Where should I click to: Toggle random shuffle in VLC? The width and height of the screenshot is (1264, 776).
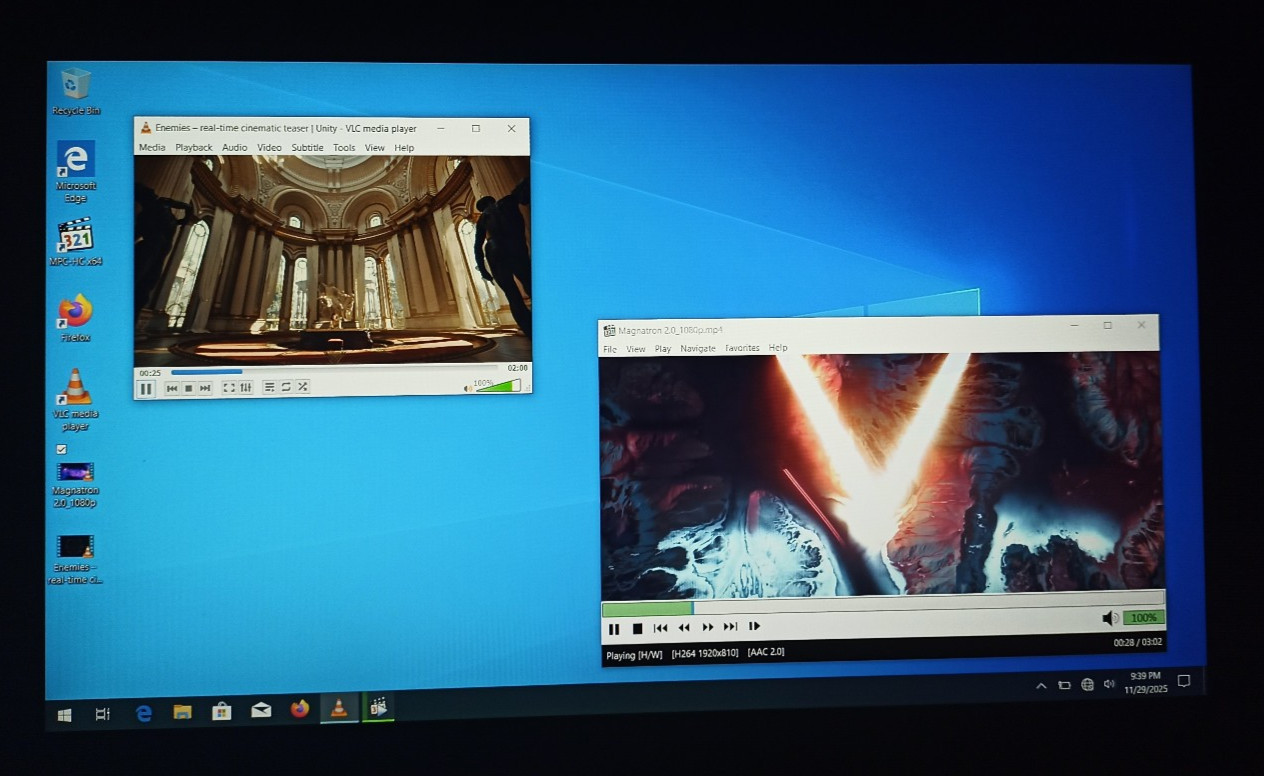tap(302, 386)
